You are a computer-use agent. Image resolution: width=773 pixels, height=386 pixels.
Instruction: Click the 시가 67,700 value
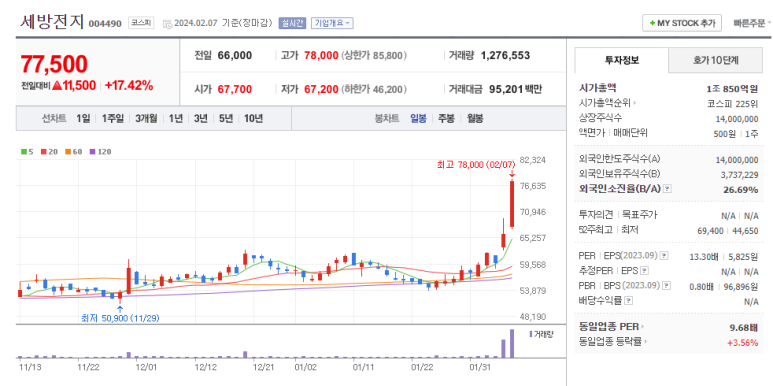tap(235, 89)
